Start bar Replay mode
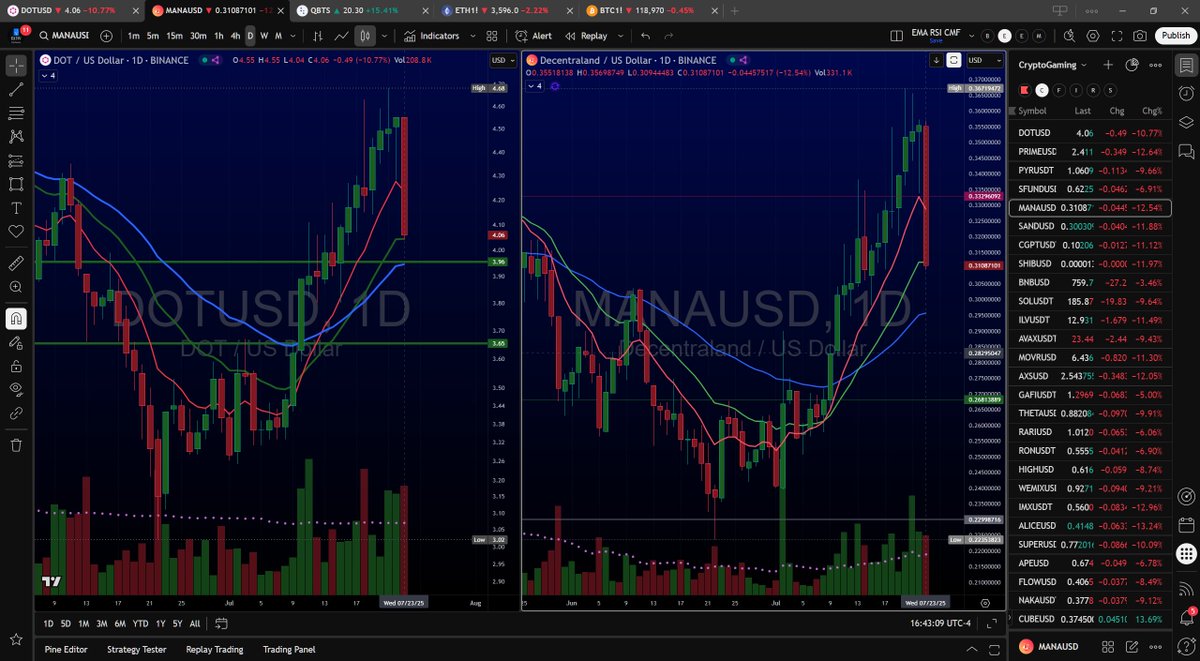The width and height of the screenshot is (1200, 661). [587, 36]
